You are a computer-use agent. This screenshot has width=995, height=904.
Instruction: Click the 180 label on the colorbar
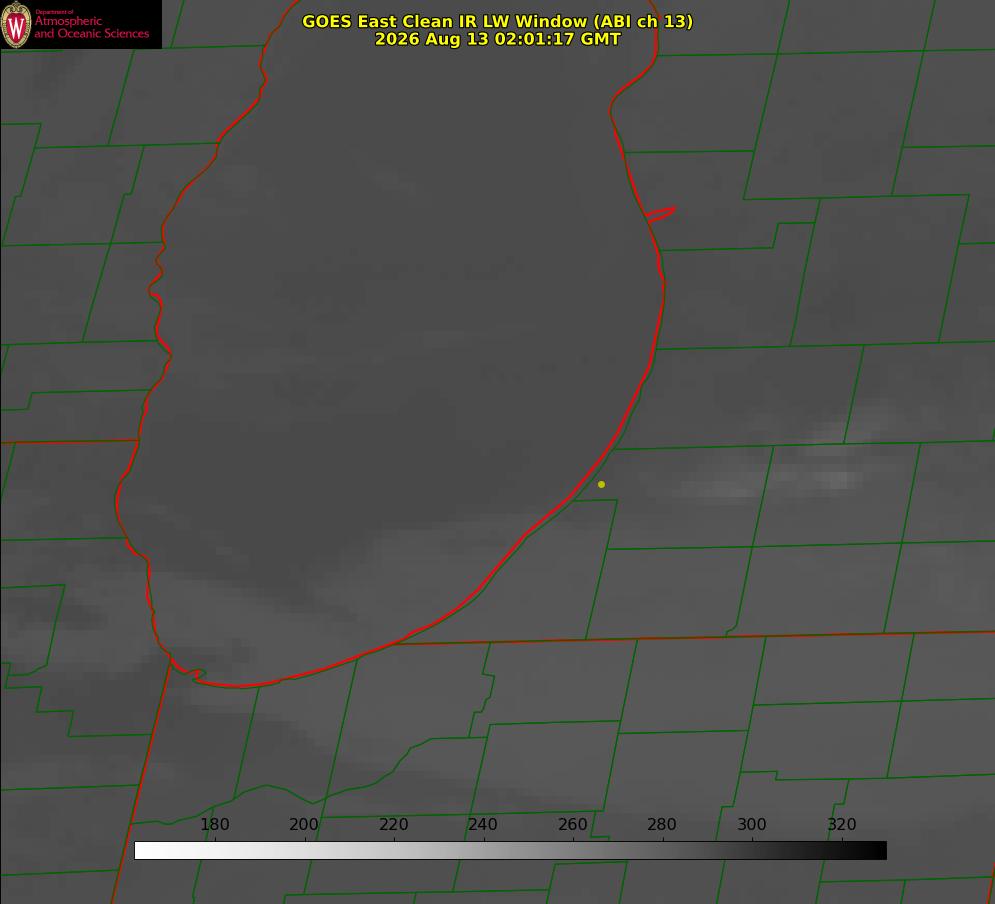click(214, 824)
